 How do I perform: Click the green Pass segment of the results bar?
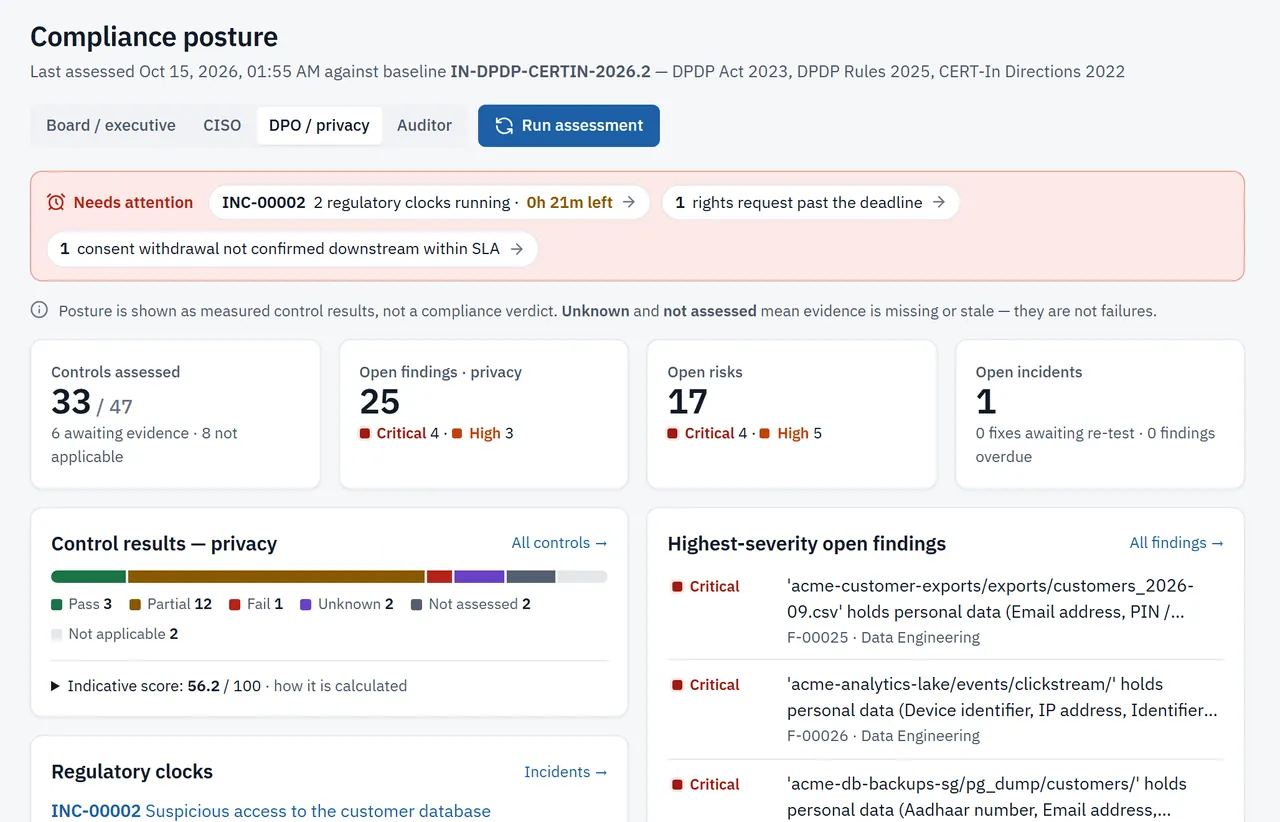tap(88, 576)
